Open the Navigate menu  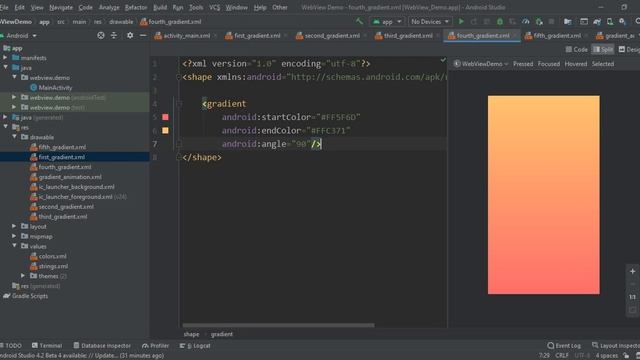pos(61,7)
